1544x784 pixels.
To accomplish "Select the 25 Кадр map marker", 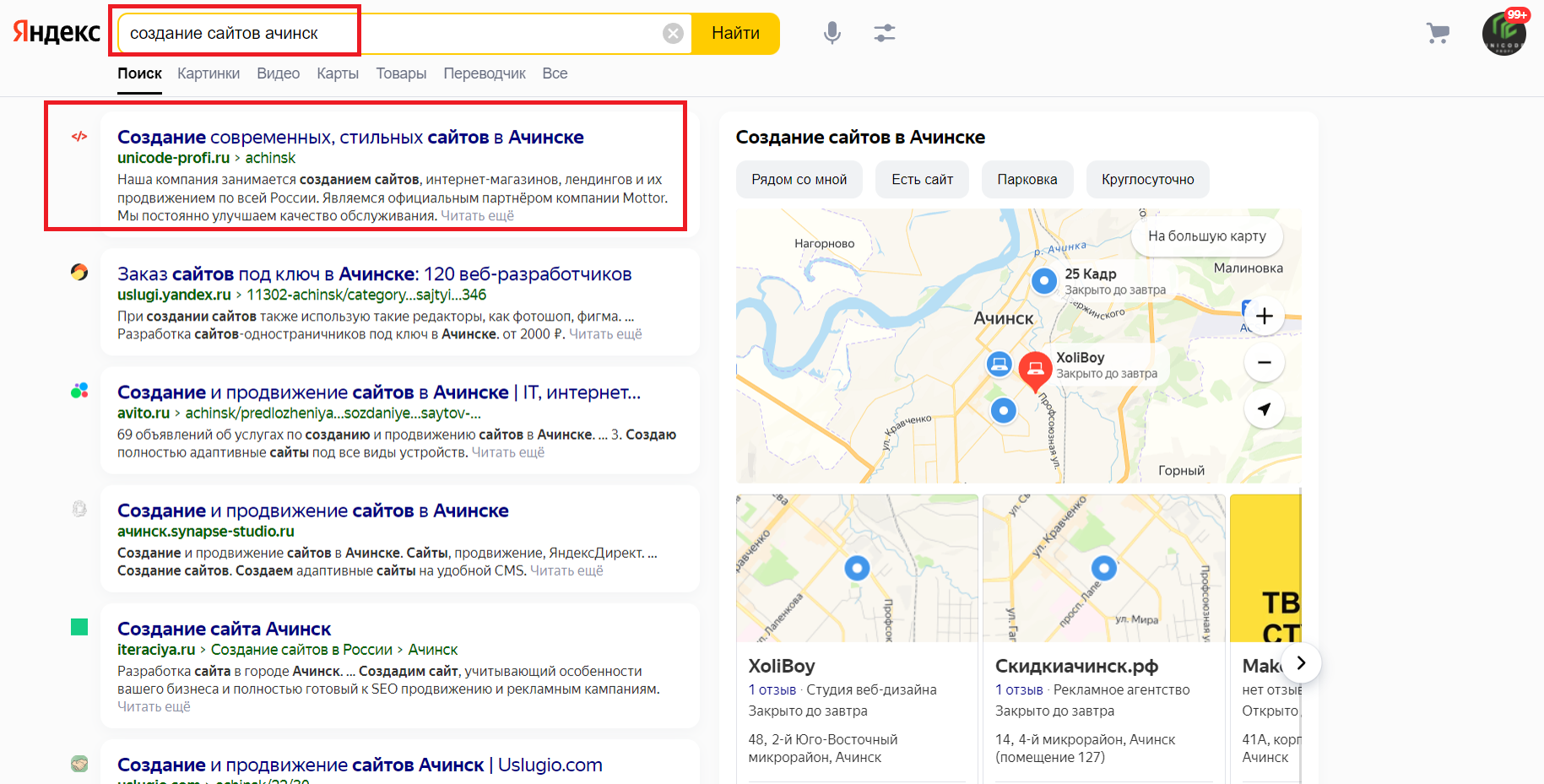I will [1044, 280].
